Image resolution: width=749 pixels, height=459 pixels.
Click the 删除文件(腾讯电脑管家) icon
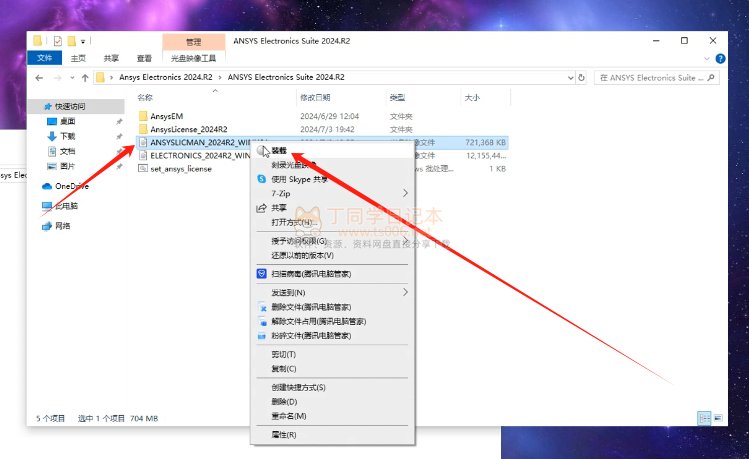coord(262,307)
